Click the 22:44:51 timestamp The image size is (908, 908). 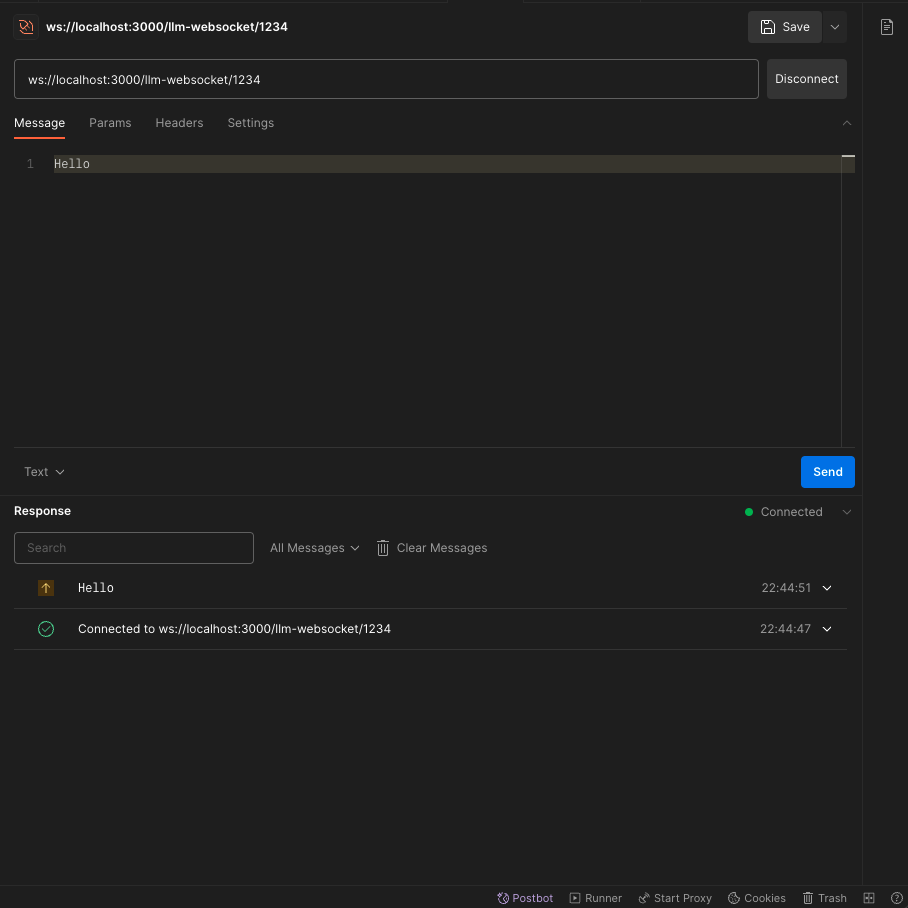pyautogui.click(x=786, y=588)
